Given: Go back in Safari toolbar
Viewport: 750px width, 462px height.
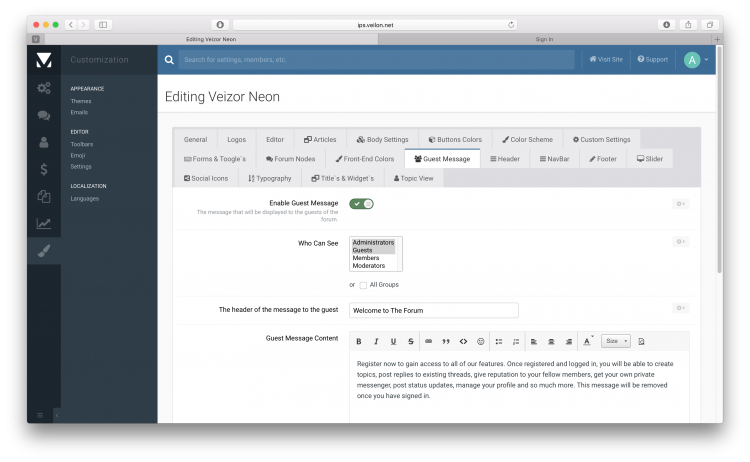Looking at the screenshot, I should [x=71, y=25].
